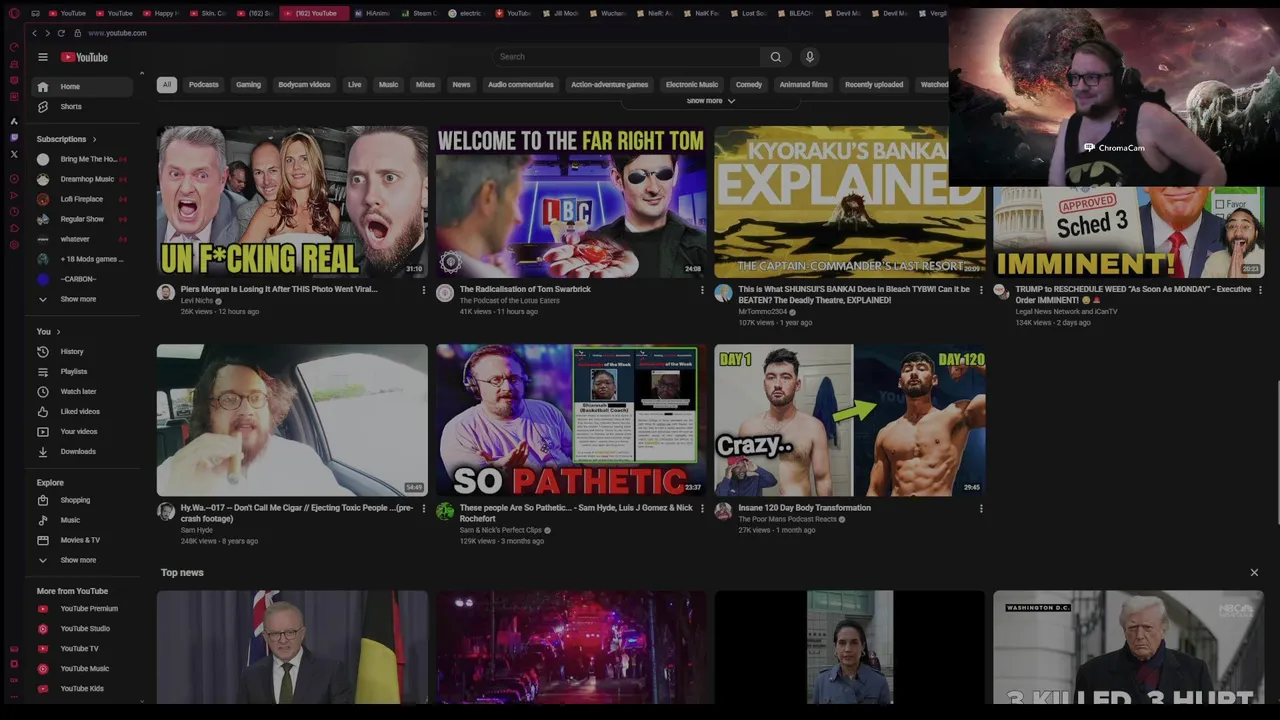The width and height of the screenshot is (1280, 720).
Task: Open the You section chevron
Action: (x=58, y=332)
